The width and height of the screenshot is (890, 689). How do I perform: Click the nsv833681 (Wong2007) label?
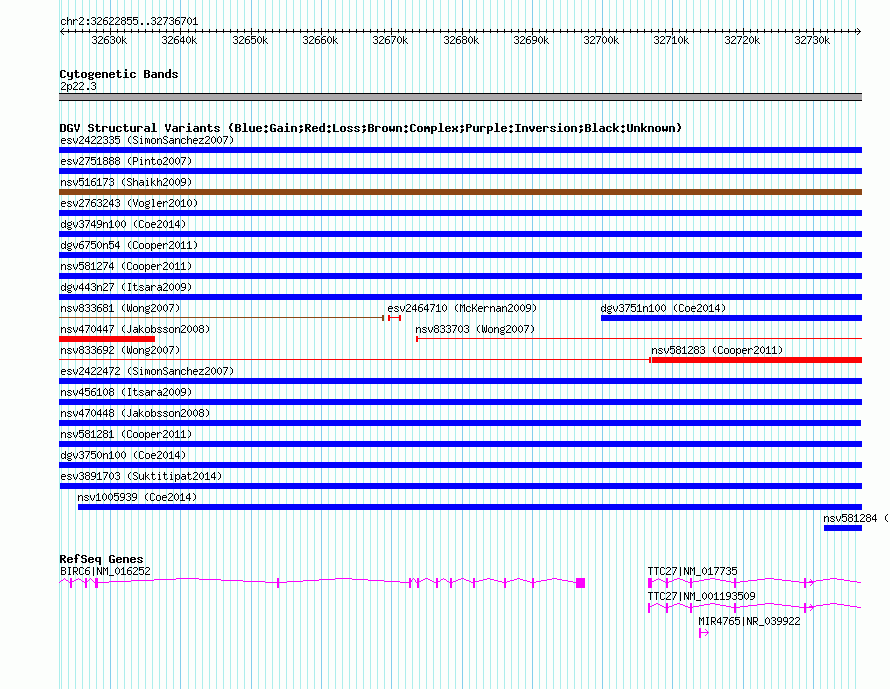pyautogui.click(x=120, y=308)
